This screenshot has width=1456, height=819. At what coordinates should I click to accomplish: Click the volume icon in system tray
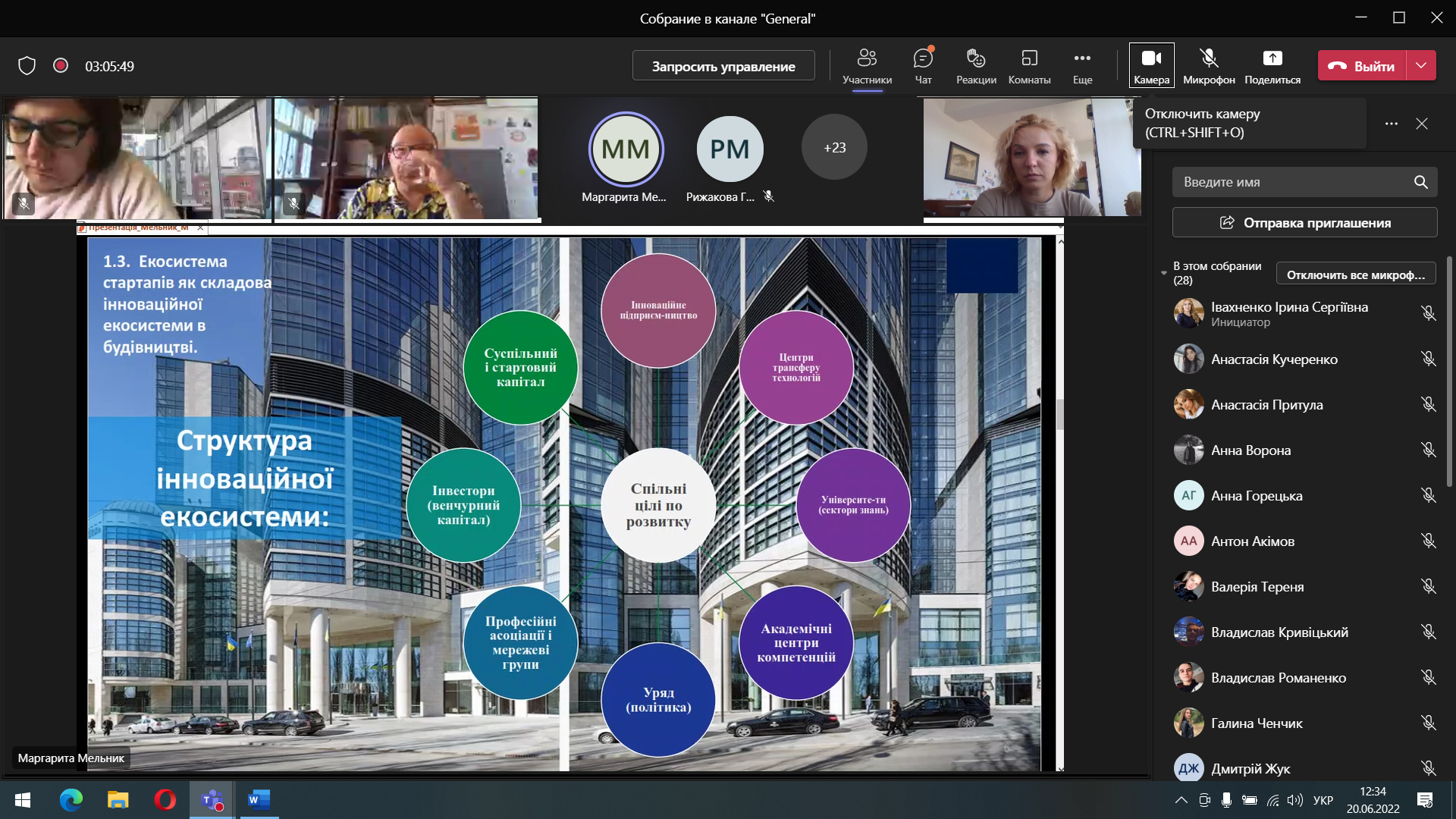1294,800
